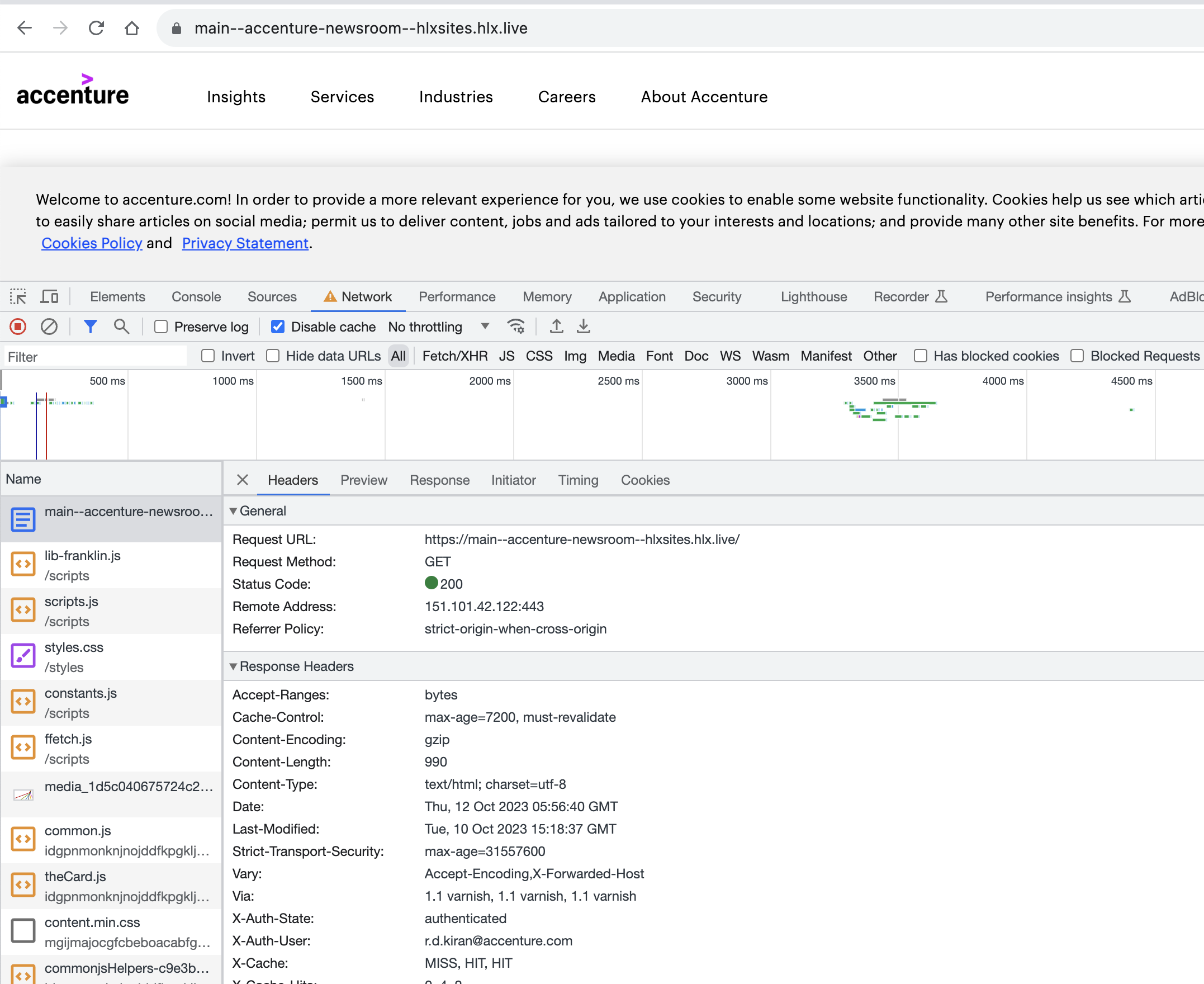Check the Hide data URLs checkbox
The width and height of the screenshot is (1204, 984).
[273, 356]
